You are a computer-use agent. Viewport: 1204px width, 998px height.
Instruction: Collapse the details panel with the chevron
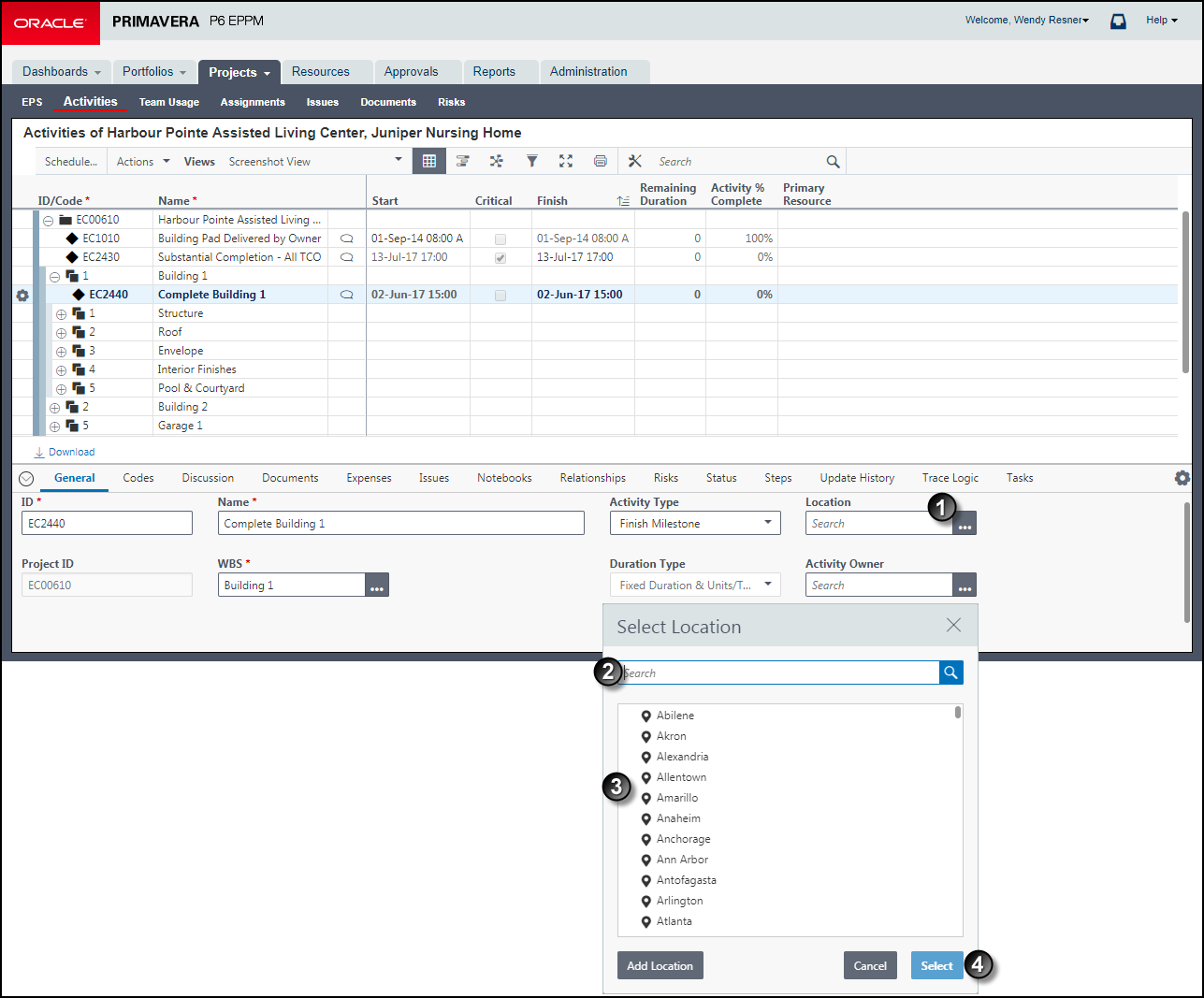26,479
